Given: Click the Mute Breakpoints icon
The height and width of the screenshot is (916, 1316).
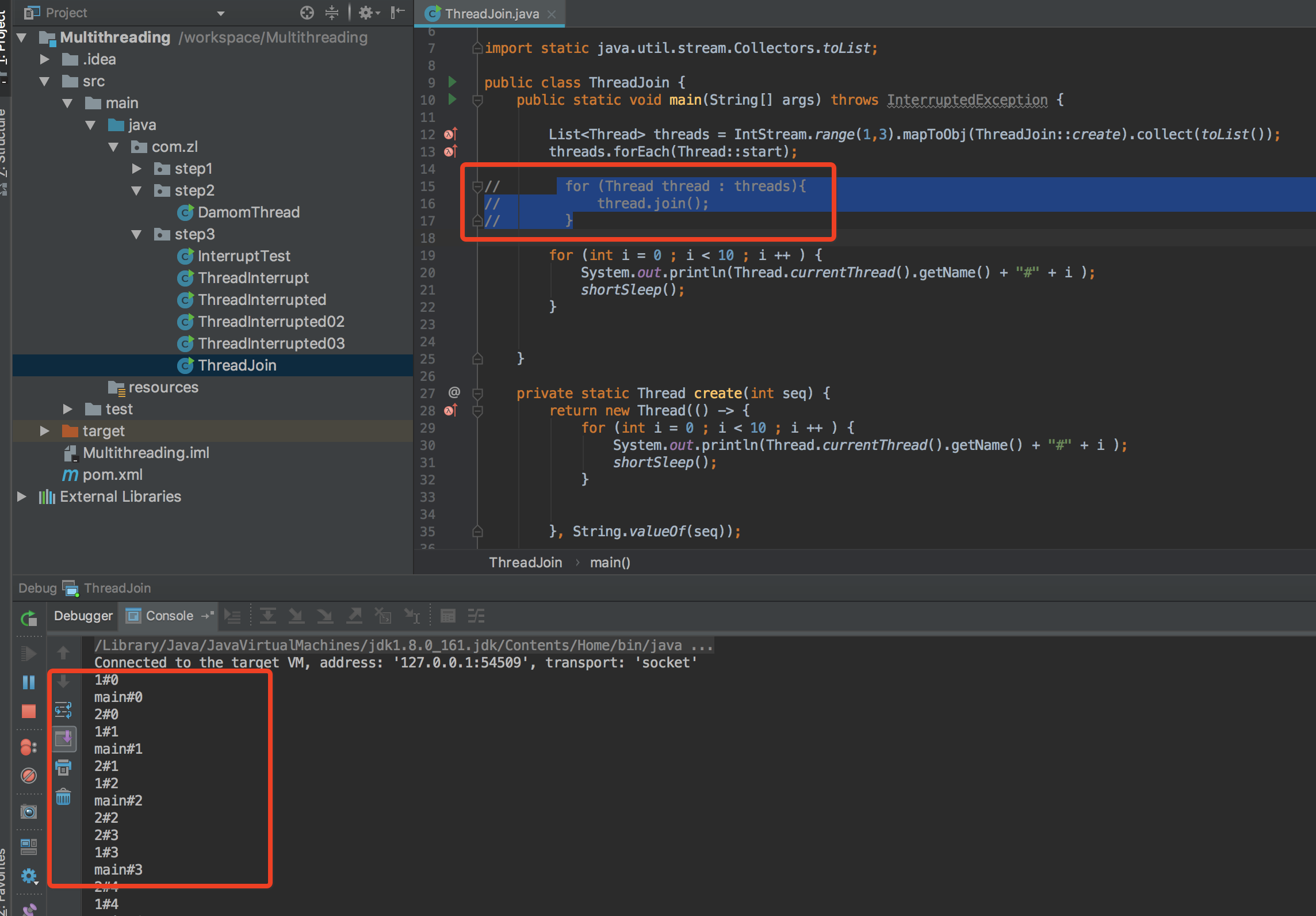Looking at the screenshot, I should click(28, 776).
